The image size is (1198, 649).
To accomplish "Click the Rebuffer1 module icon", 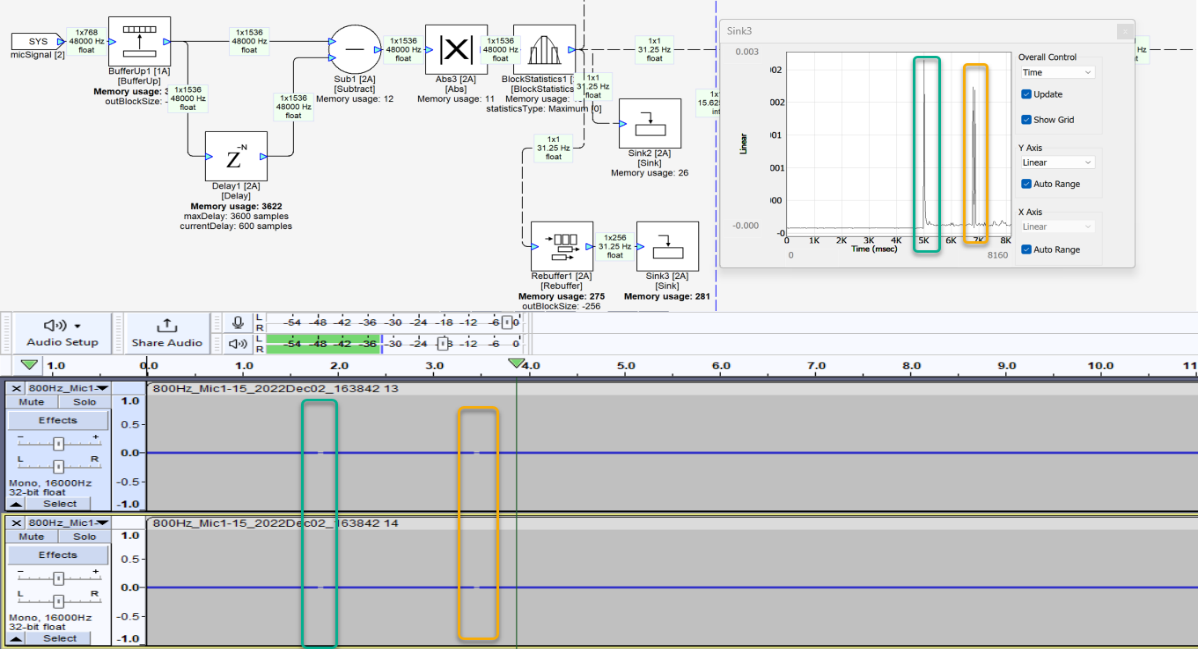I will [x=562, y=246].
